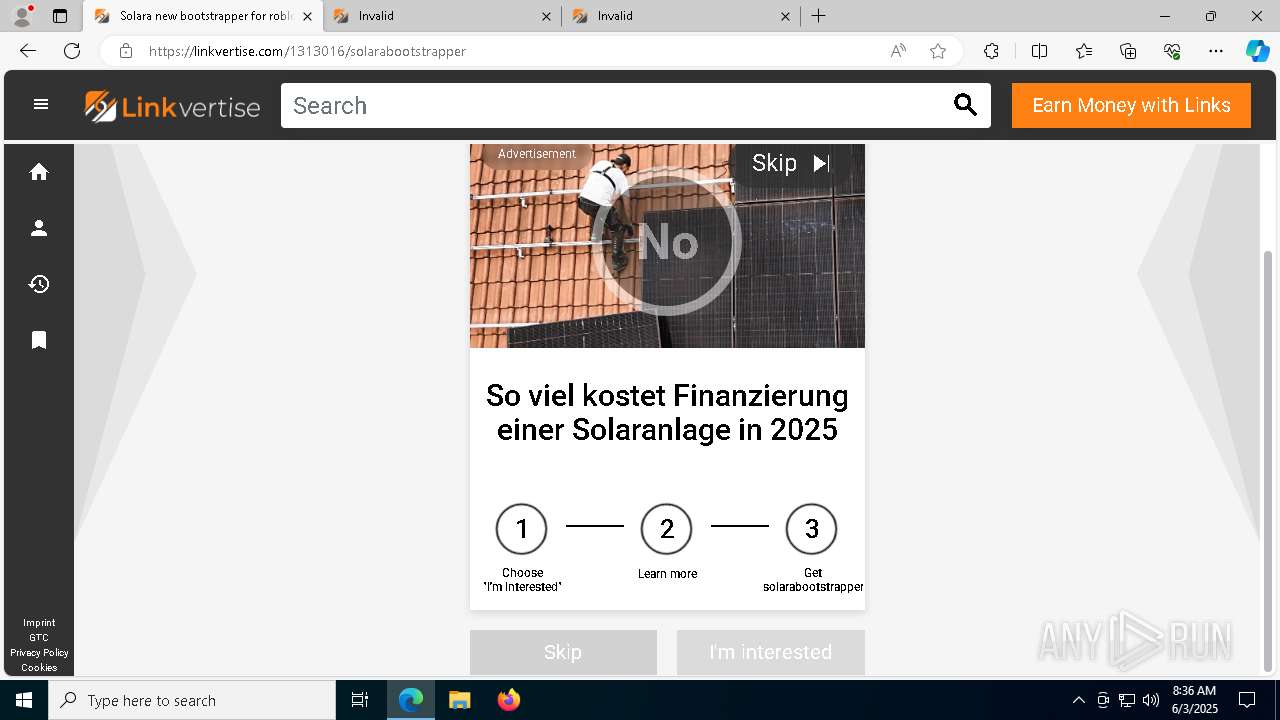Open the Collections icon
The image size is (1280, 720).
(x=1128, y=51)
